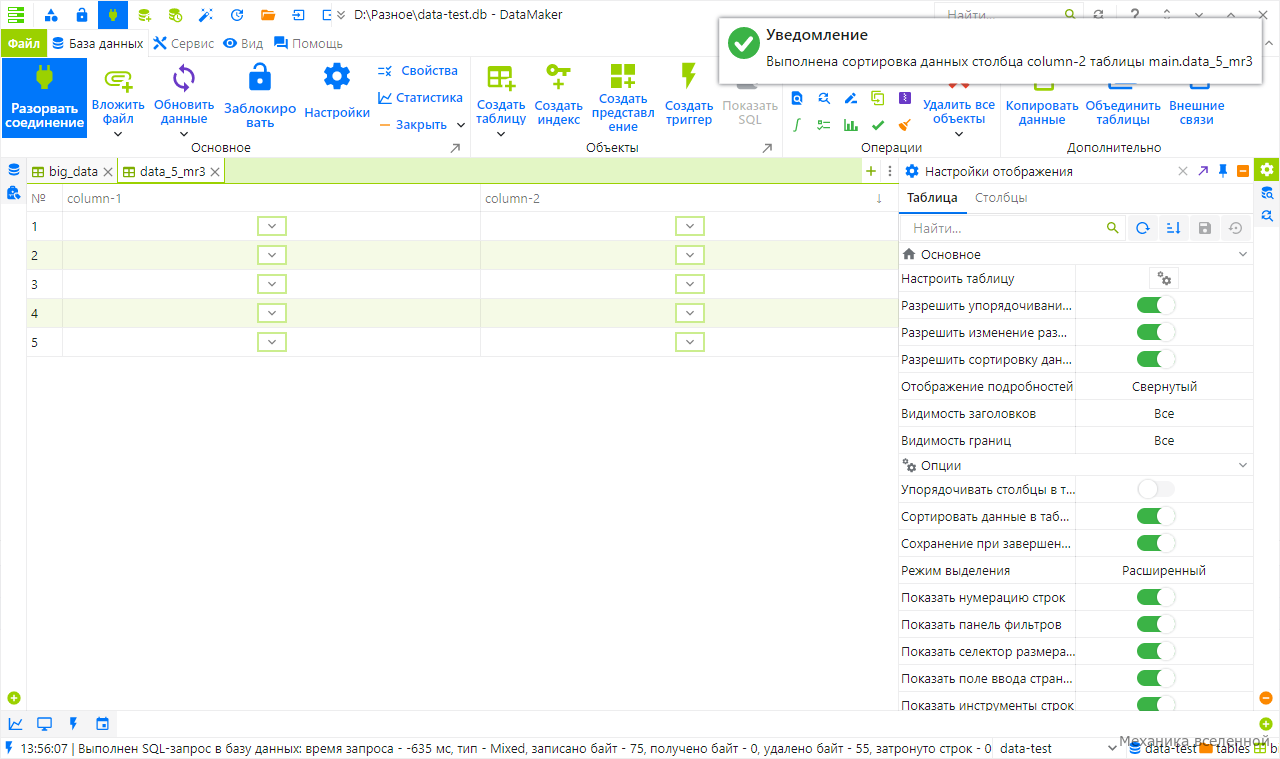Open row 1 column-1 dropdown
The image size is (1280, 759).
tap(272, 226)
